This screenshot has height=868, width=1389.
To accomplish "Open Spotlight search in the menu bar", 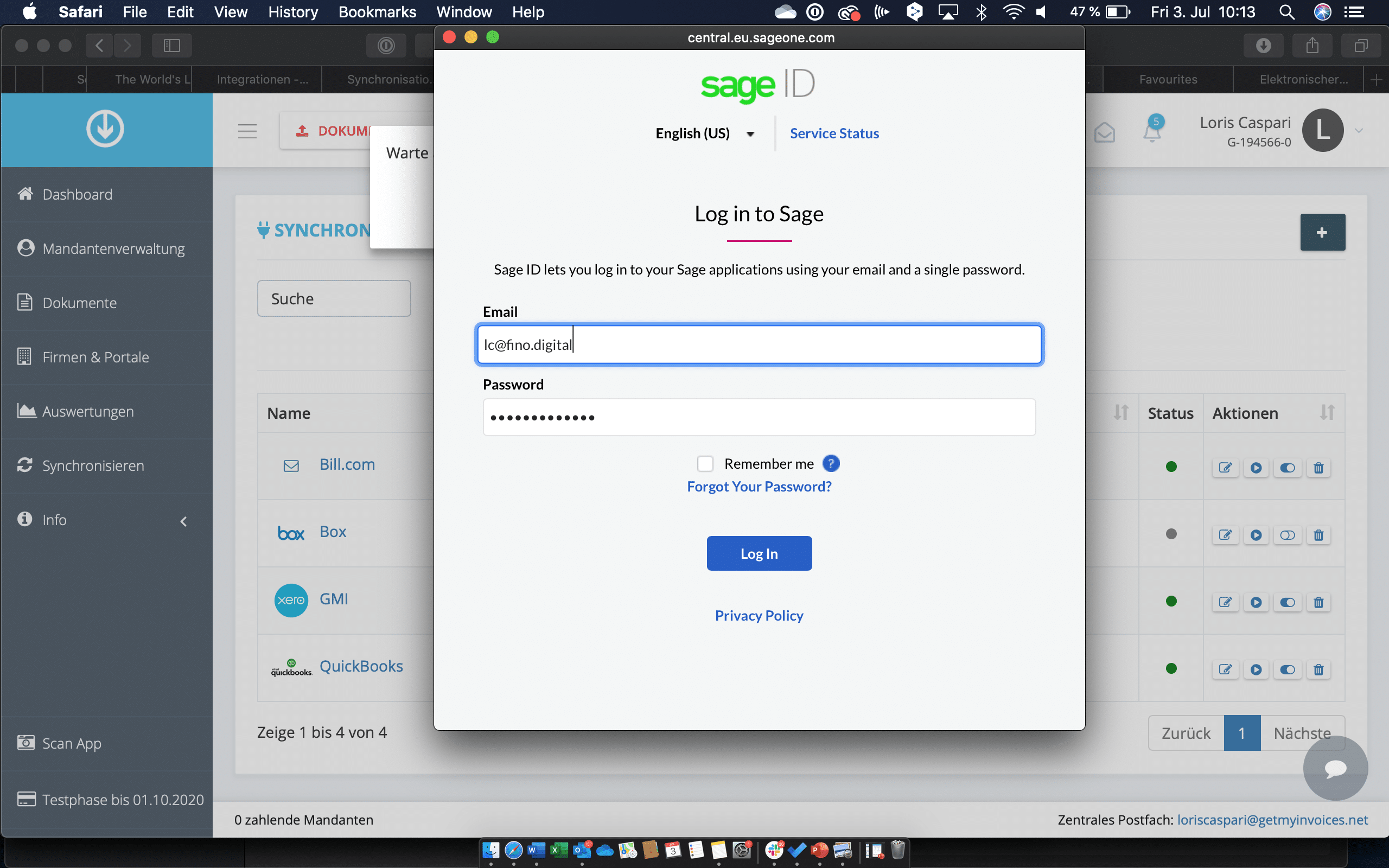I will click(1287, 12).
